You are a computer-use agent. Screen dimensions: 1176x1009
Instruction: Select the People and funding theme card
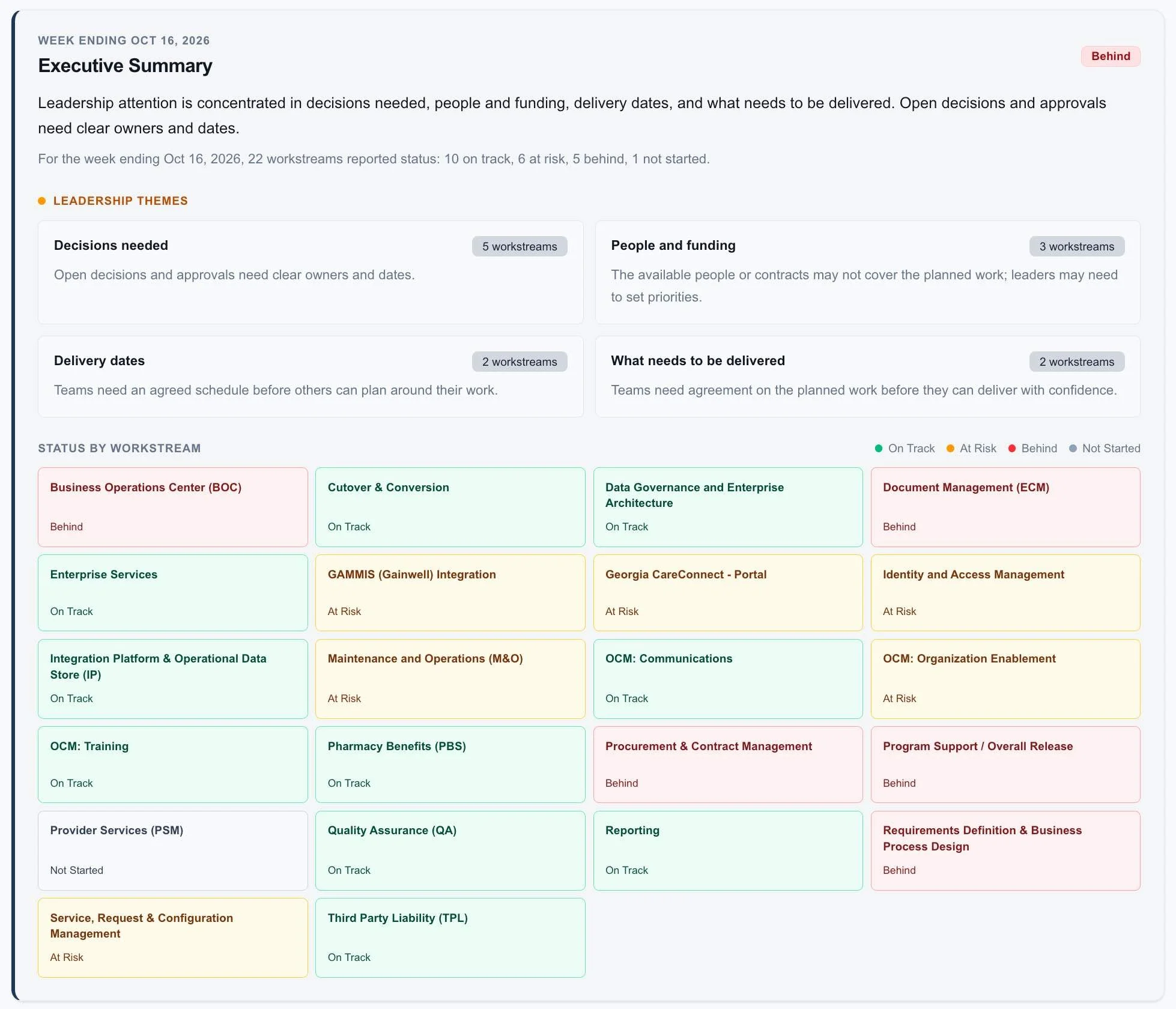867,272
